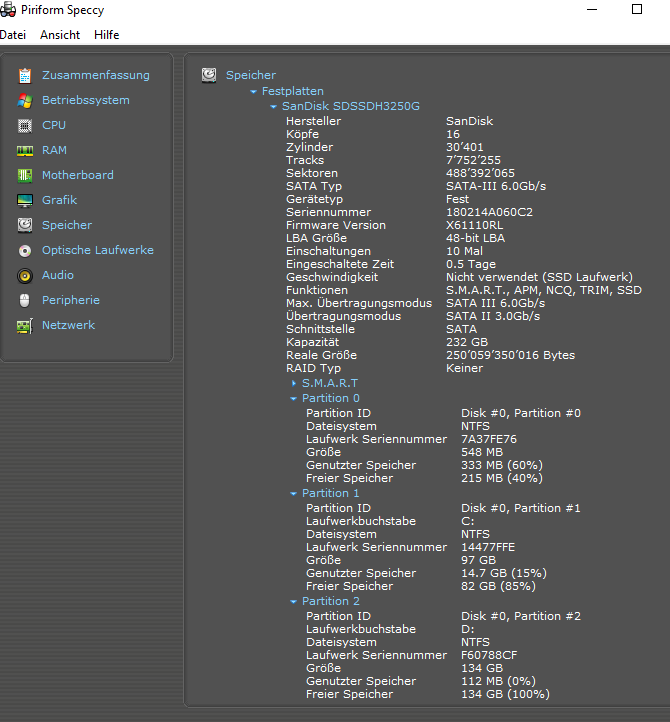Click Partition 0 size 548 MB
Image resolution: width=670 pixels, height=722 pixels.
coord(482,452)
